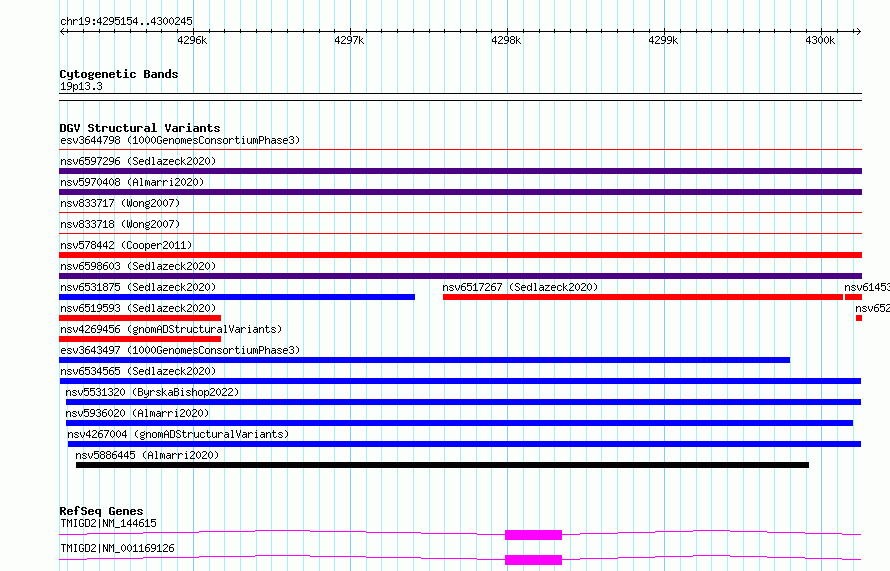Click the 4299k ruler position
Image resolution: width=890 pixels, height=571 pixels.
[x=663, y=40]
